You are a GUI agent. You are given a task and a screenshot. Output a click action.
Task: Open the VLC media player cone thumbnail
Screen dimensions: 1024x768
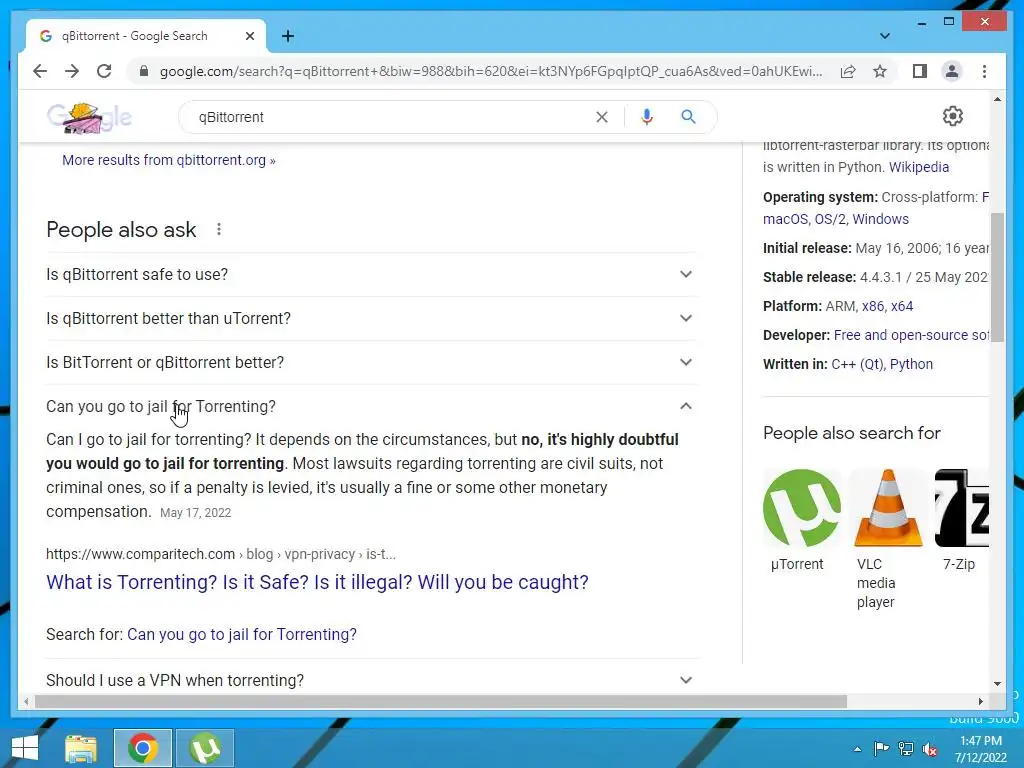click(888, 507)
